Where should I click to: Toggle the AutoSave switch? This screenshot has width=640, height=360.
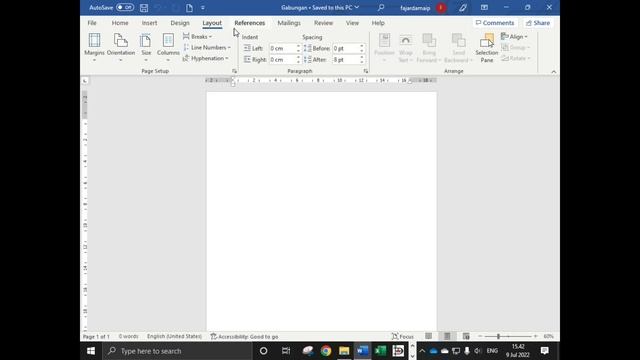click(x=124, y=7)
